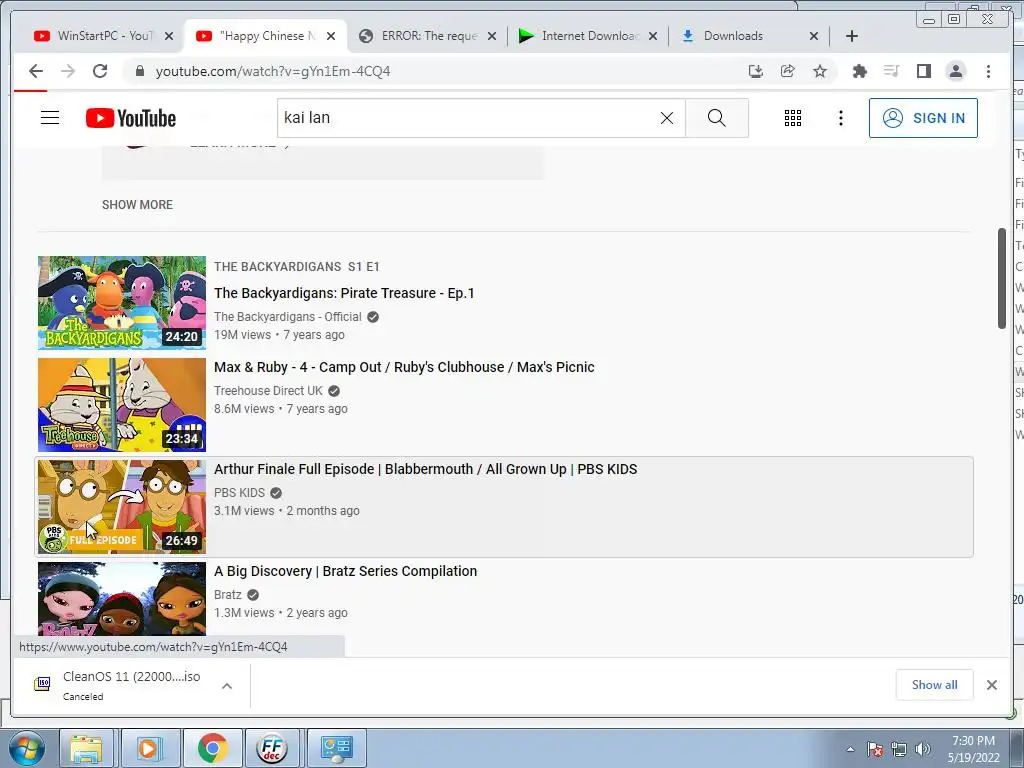Open Max & Ruby Camp Out video title
The height and width of the screenshot is (768, 1024).
[x=404, y=367]
